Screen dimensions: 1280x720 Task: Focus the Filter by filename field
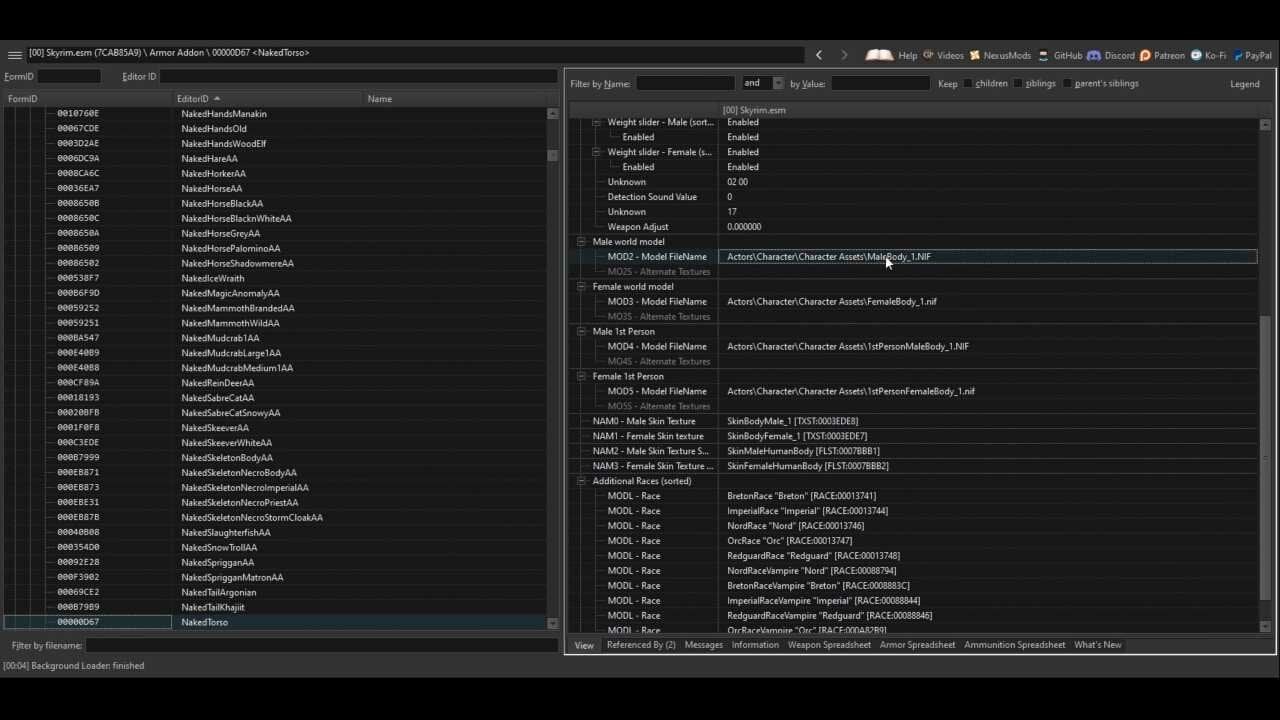tap(321, 646)
